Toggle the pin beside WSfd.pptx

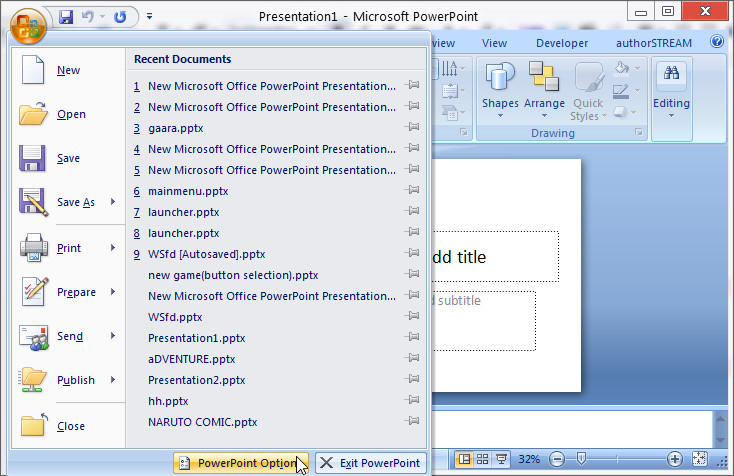[412, 316]
